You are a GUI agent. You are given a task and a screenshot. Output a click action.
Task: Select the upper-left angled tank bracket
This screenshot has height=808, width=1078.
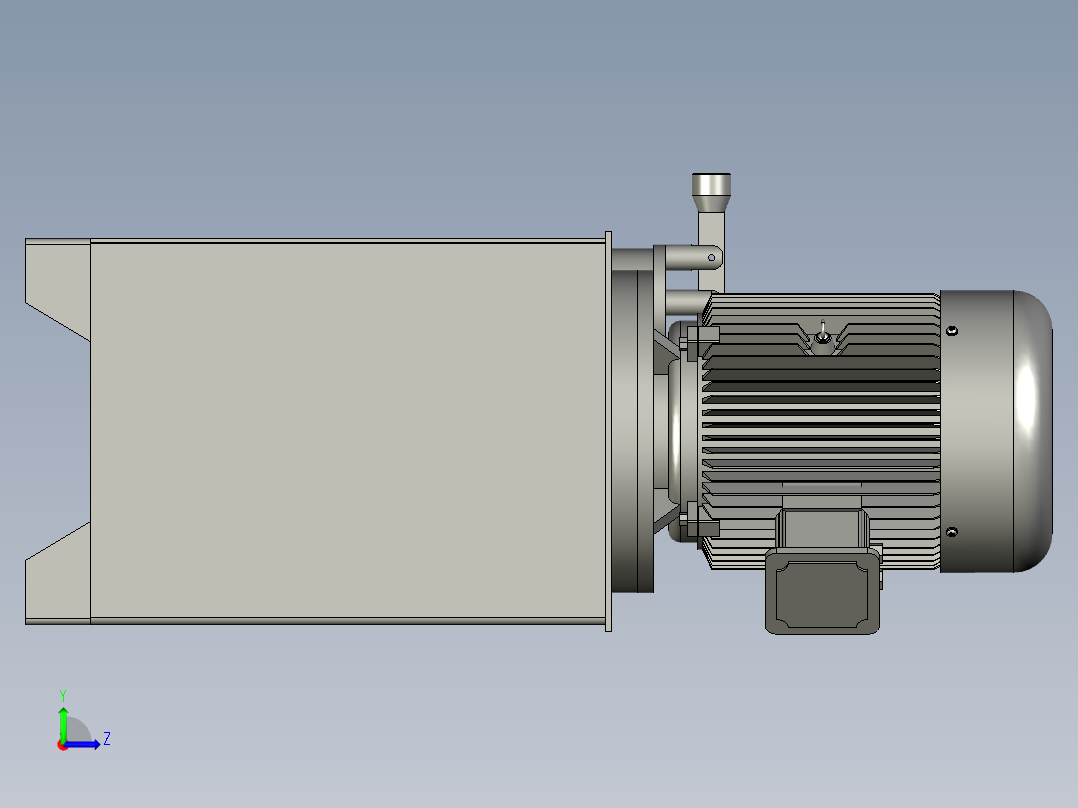tap(58, 290)
